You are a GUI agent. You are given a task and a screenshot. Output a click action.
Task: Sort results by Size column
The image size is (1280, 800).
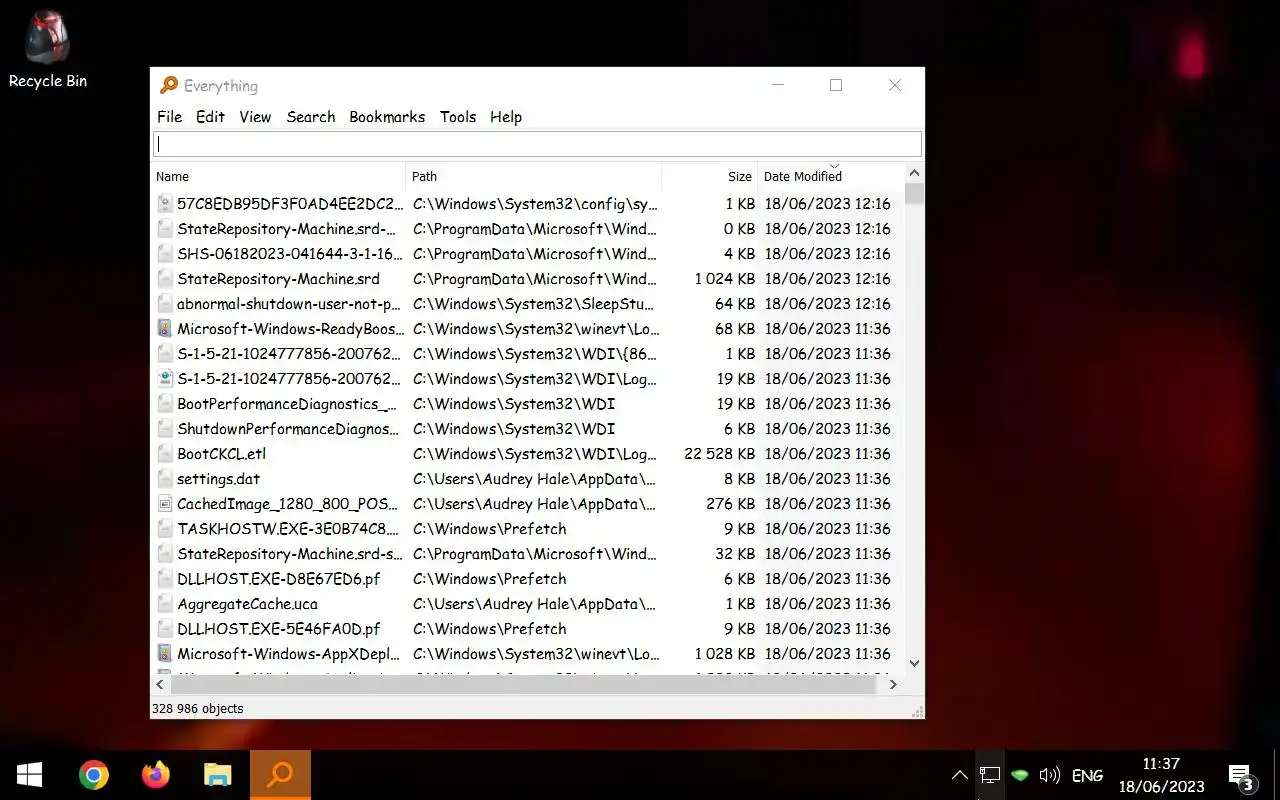tap(710, 176)
